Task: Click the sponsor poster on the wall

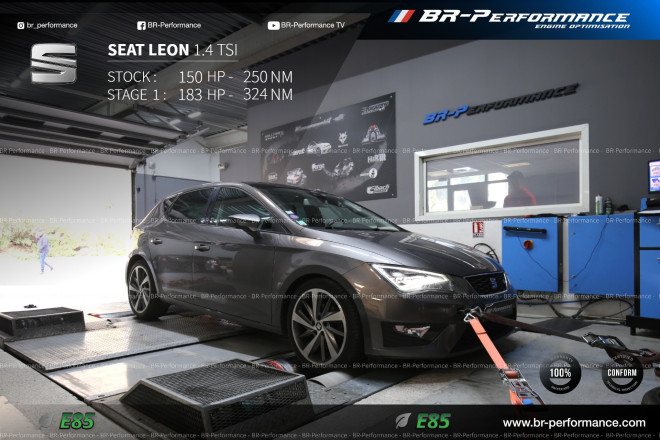Action: pos(328,148)
